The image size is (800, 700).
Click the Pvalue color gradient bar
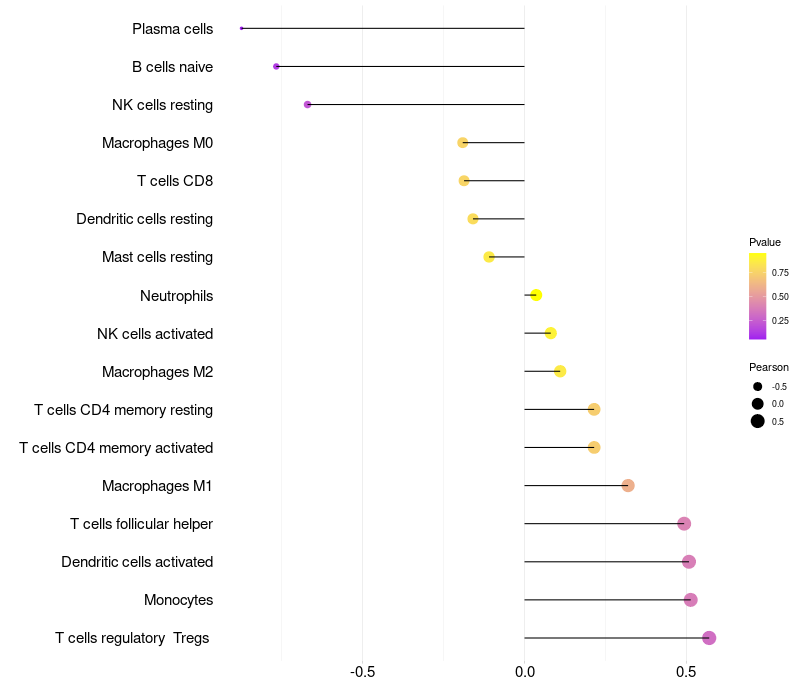757,296
